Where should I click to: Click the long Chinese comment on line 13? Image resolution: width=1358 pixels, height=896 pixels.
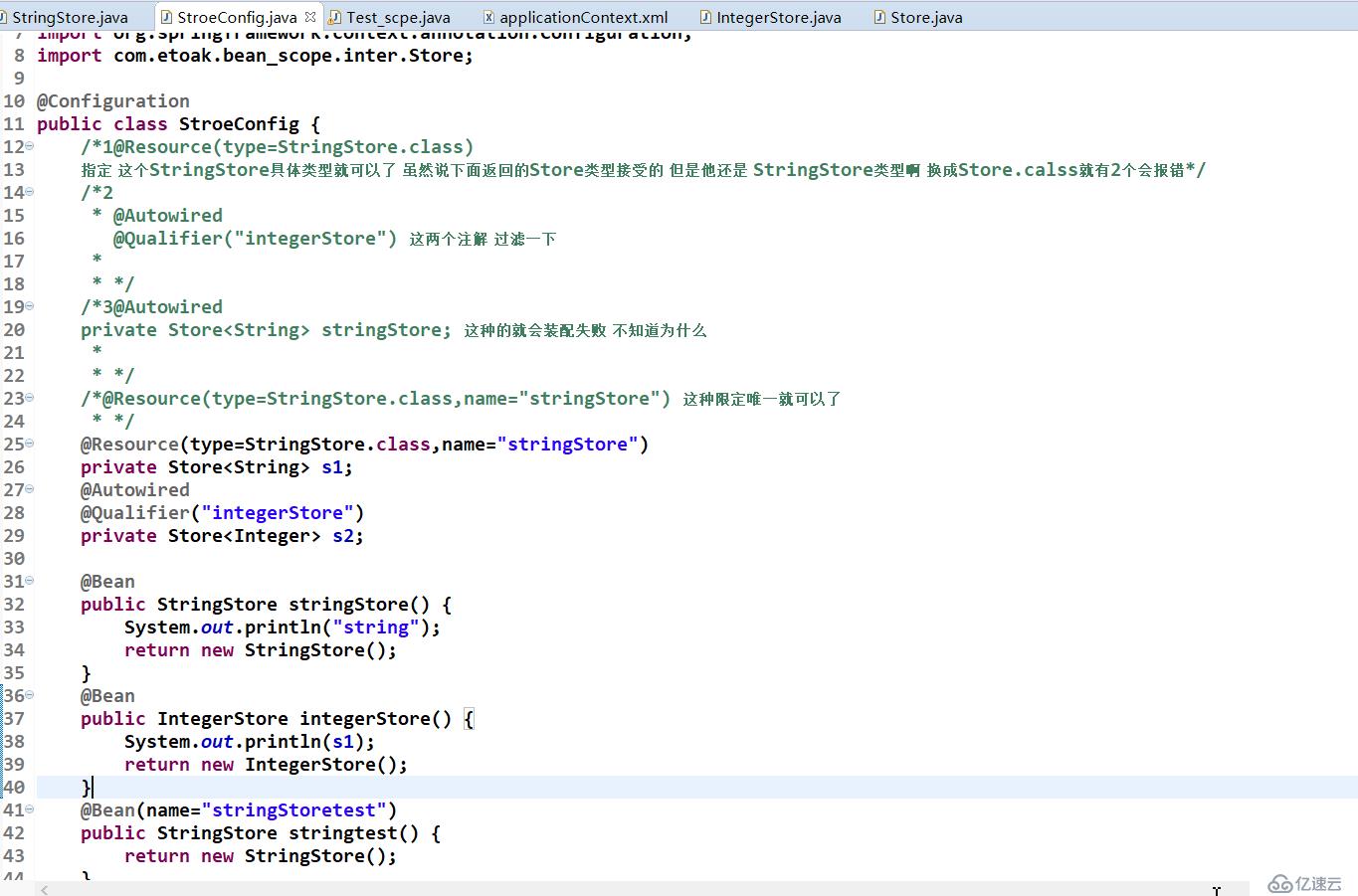click(x=643, y=170)
